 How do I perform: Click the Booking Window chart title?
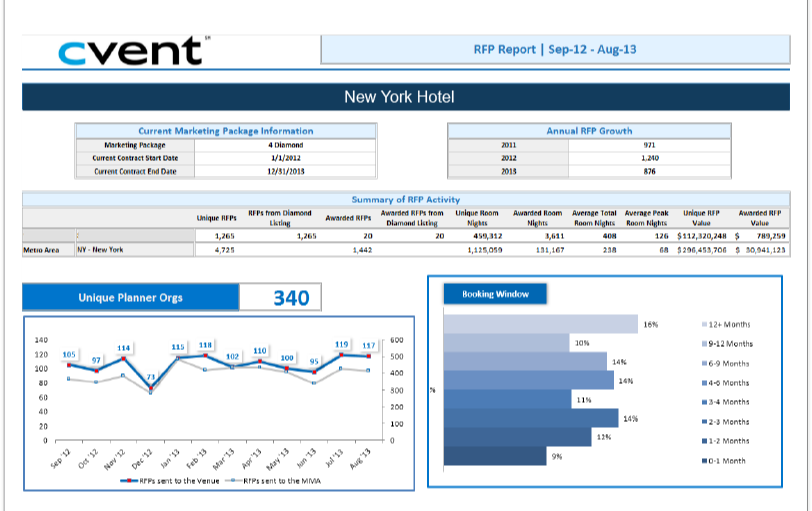click(x=495, y=294)
